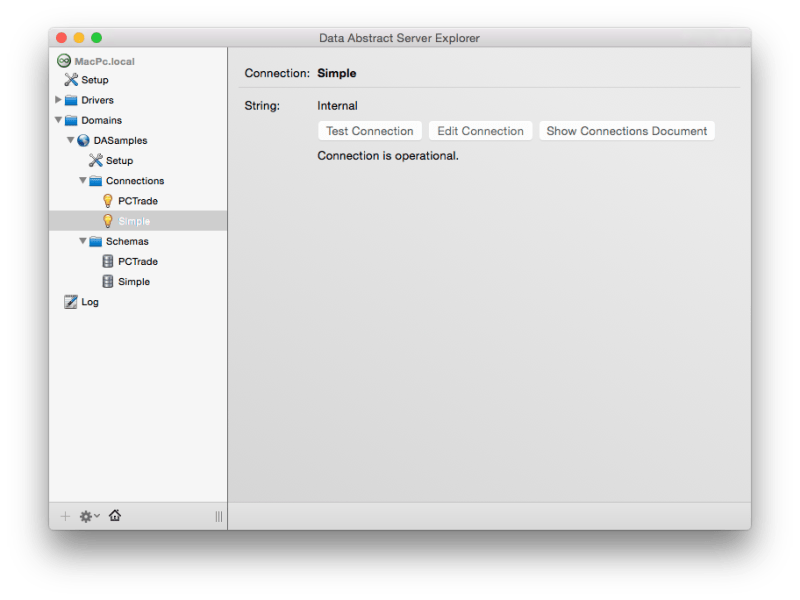Image resolution: width=800 pixels, height=600 pixels.
Task: Run Test Connection for Simple
Action: click(370, 130)
